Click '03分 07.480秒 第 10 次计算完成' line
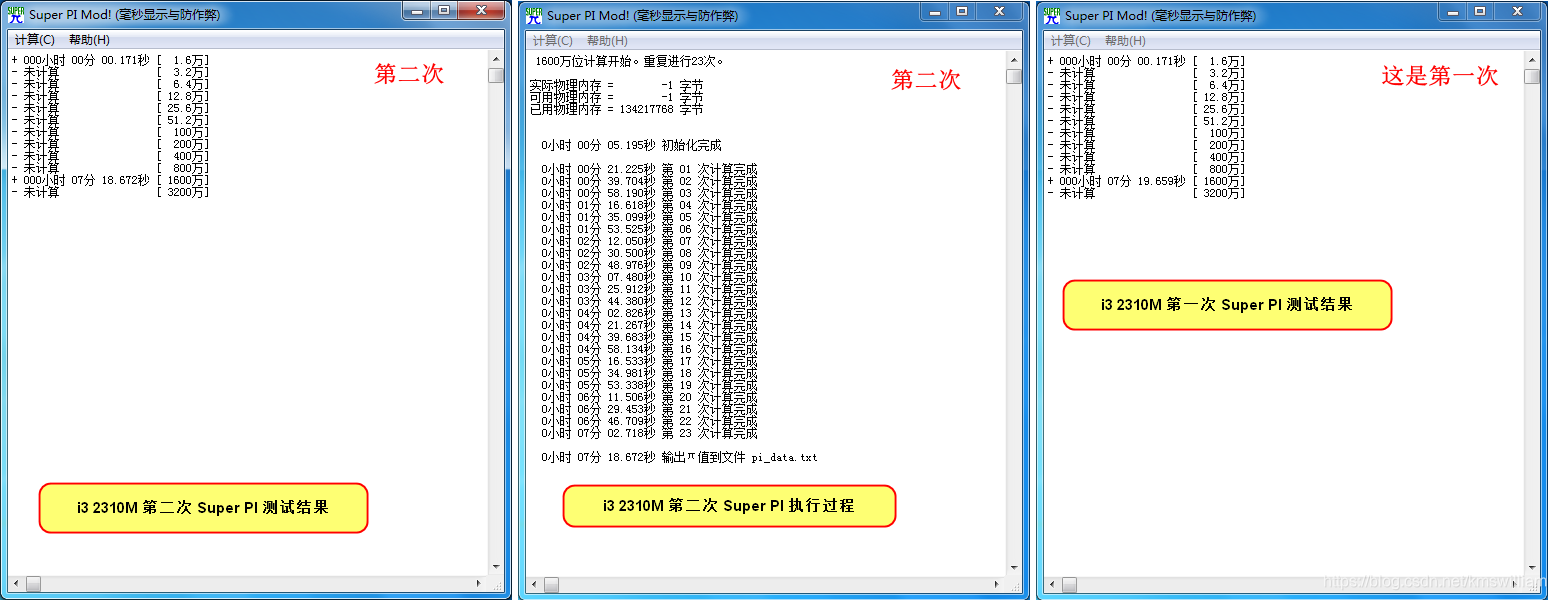 click(649, 278)
